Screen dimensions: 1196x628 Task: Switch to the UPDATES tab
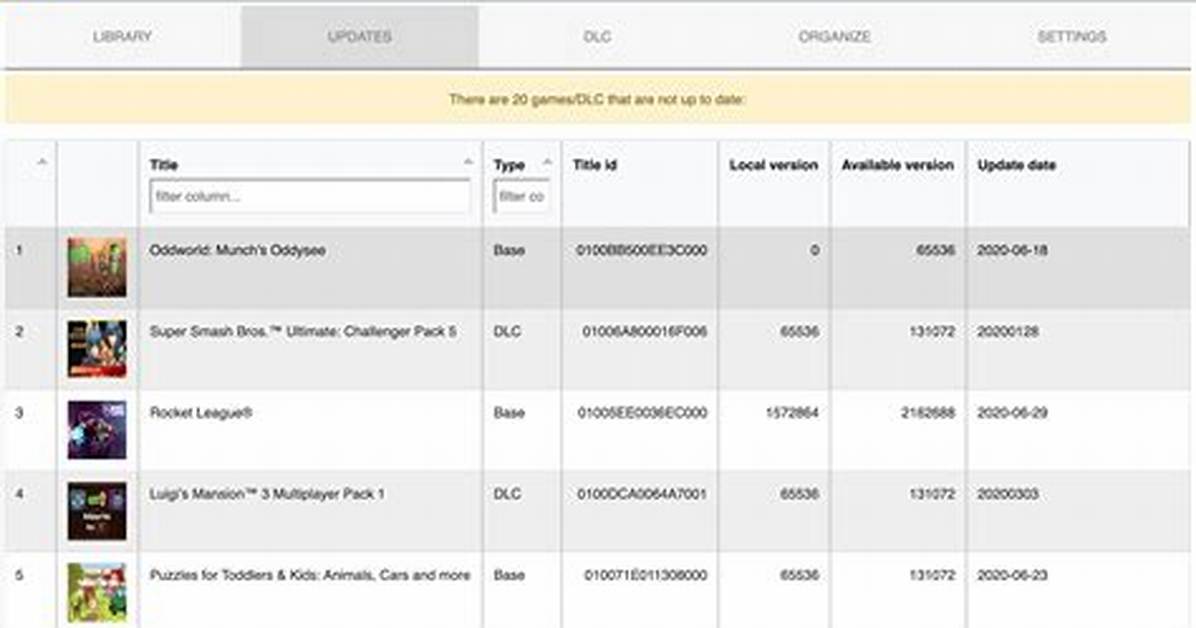click(359, 37)
